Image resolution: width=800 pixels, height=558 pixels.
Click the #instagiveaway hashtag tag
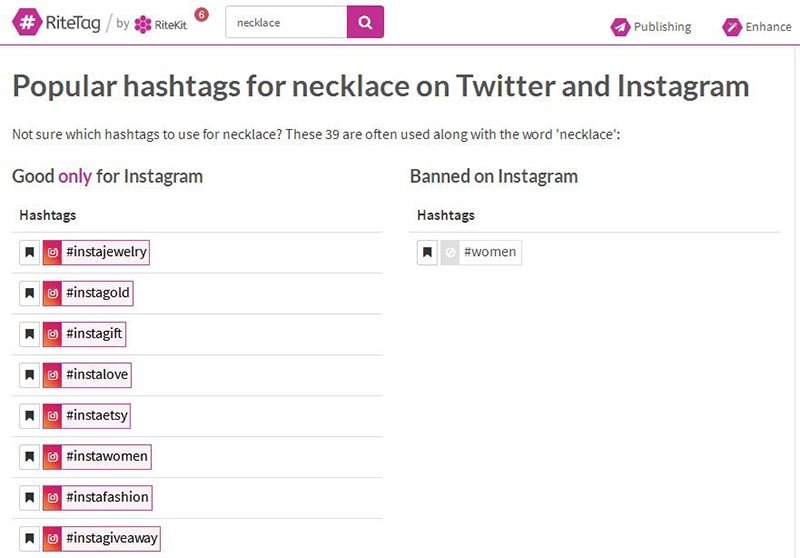pyautogui.click(x=112, y=538)
